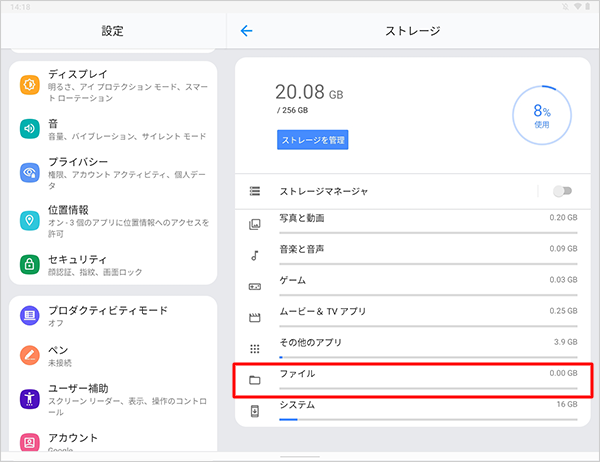Open ムービー & TV アプリ category
Viewport: 600px width, 462px height.
(x=412, y=318)
